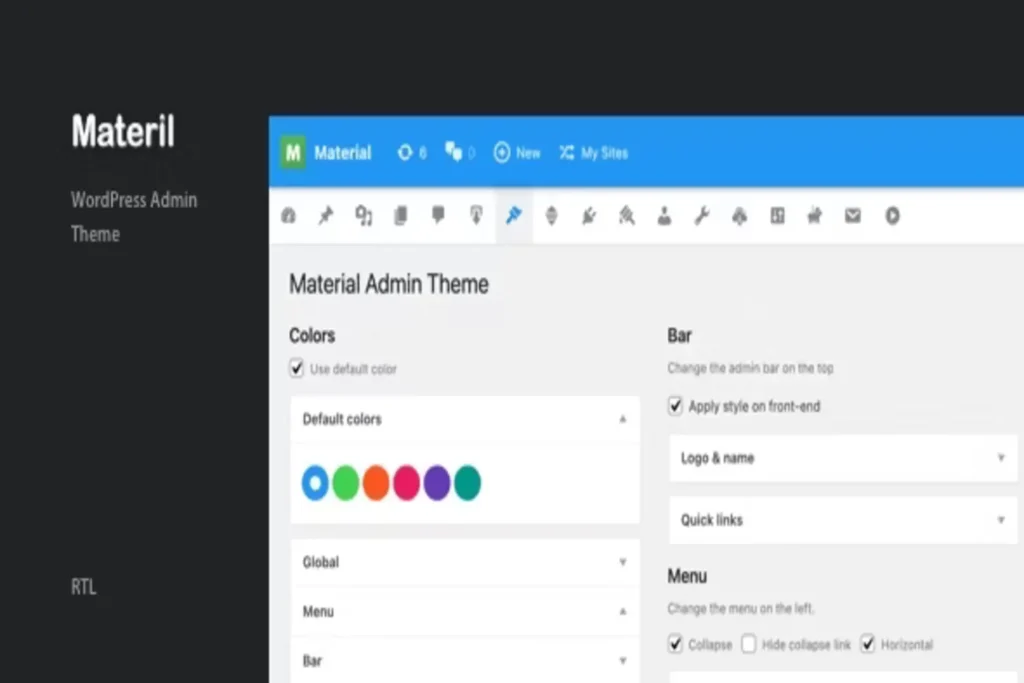
Task: Open the New item in admin bar
Action: [517, 153]
